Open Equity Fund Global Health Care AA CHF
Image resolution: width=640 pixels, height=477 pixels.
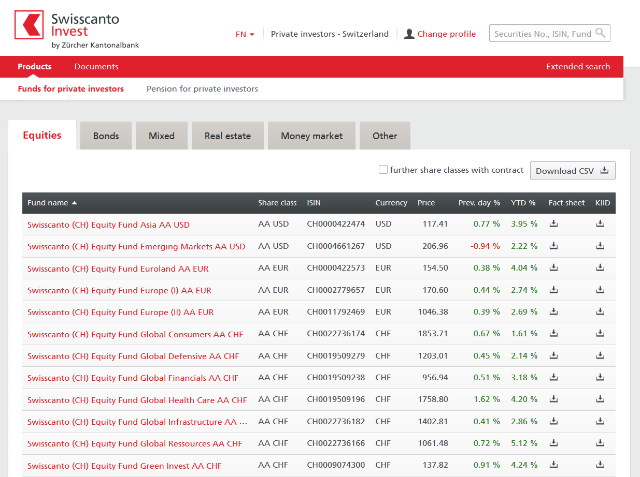[x=137, y=400]
